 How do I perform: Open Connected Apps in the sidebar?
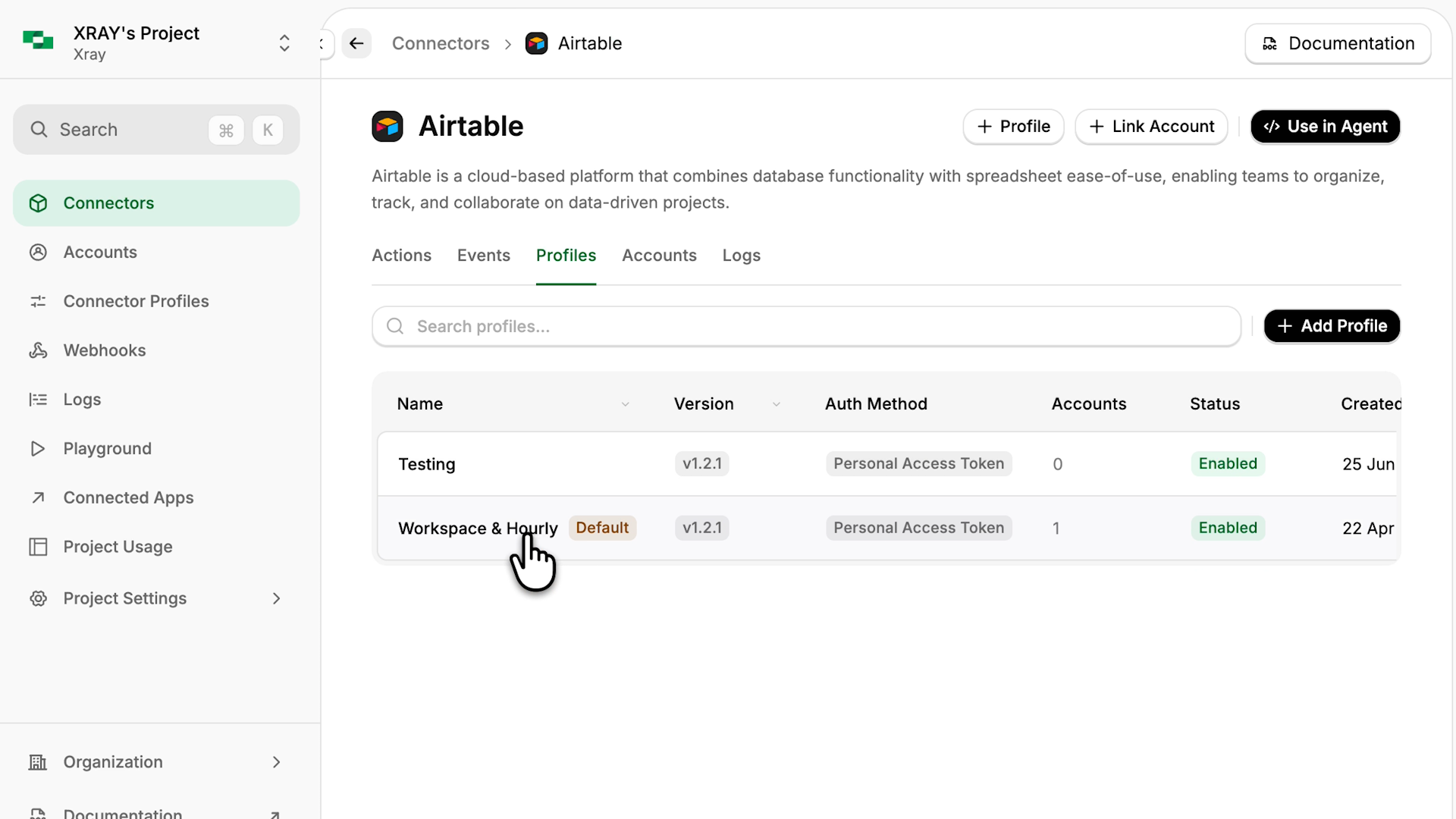coord(128,498)
